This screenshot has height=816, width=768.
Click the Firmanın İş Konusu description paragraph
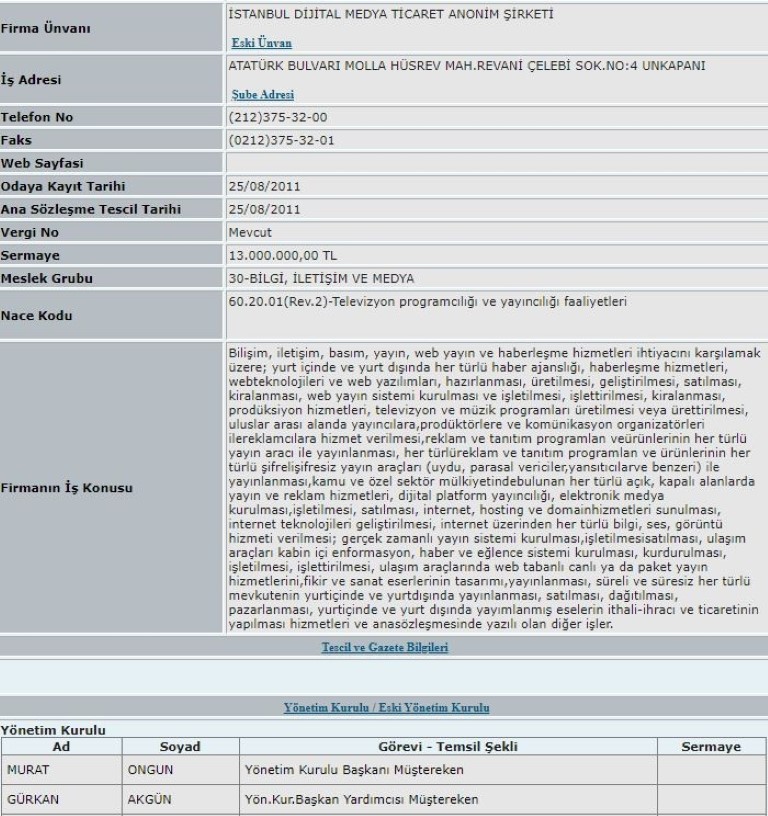(x=494, y=488)
